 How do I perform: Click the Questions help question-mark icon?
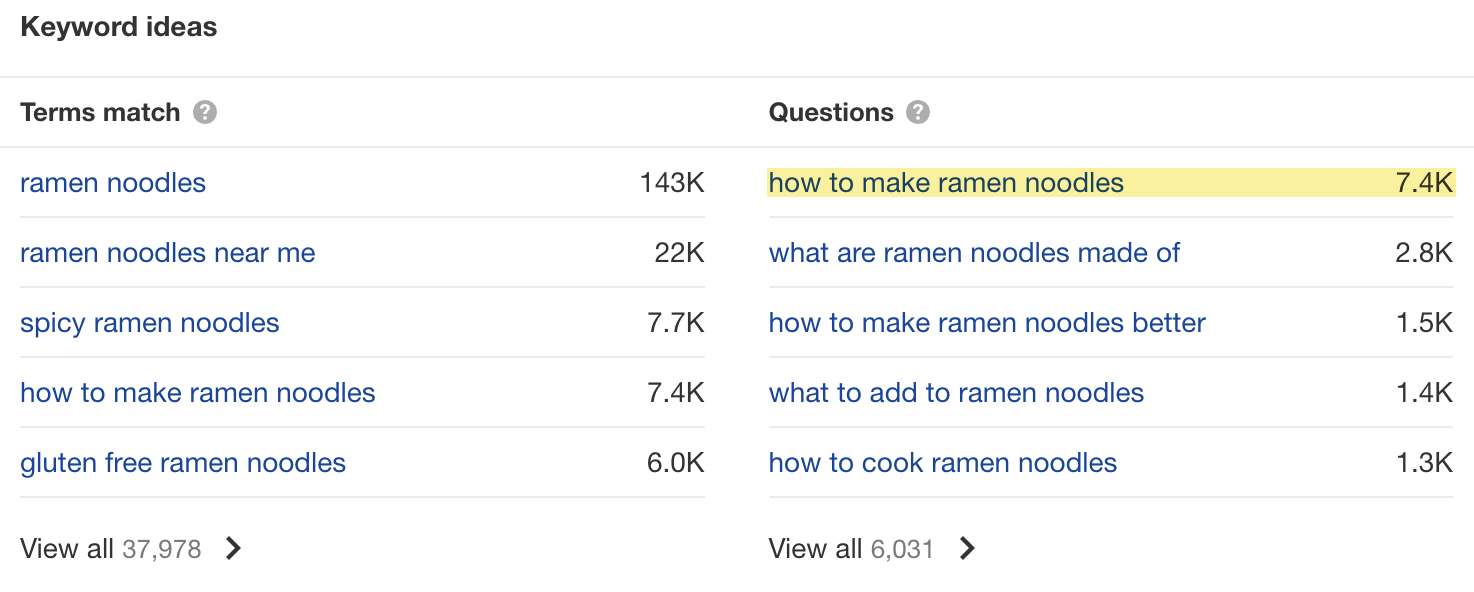tap(919, 113)
